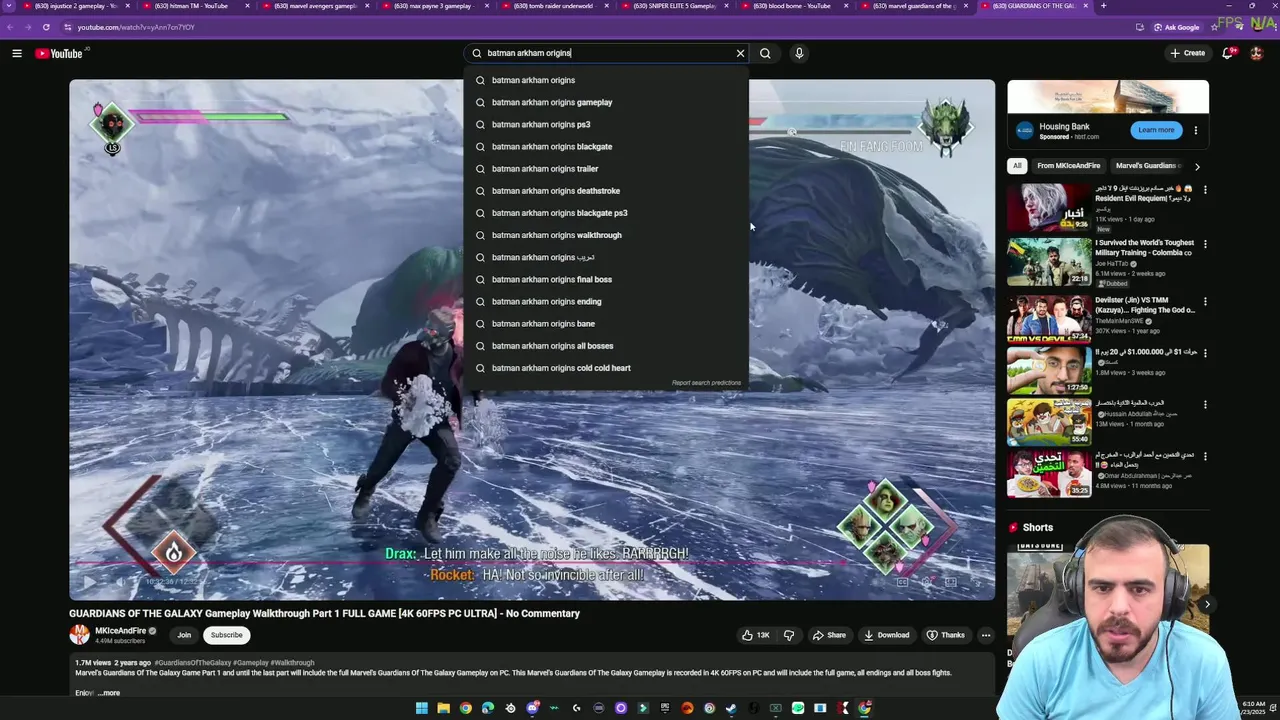Choose 'batman arkham origins blackgate ps3' suggestion
Screen dimensions: 1280x720
tap(606, 213)
